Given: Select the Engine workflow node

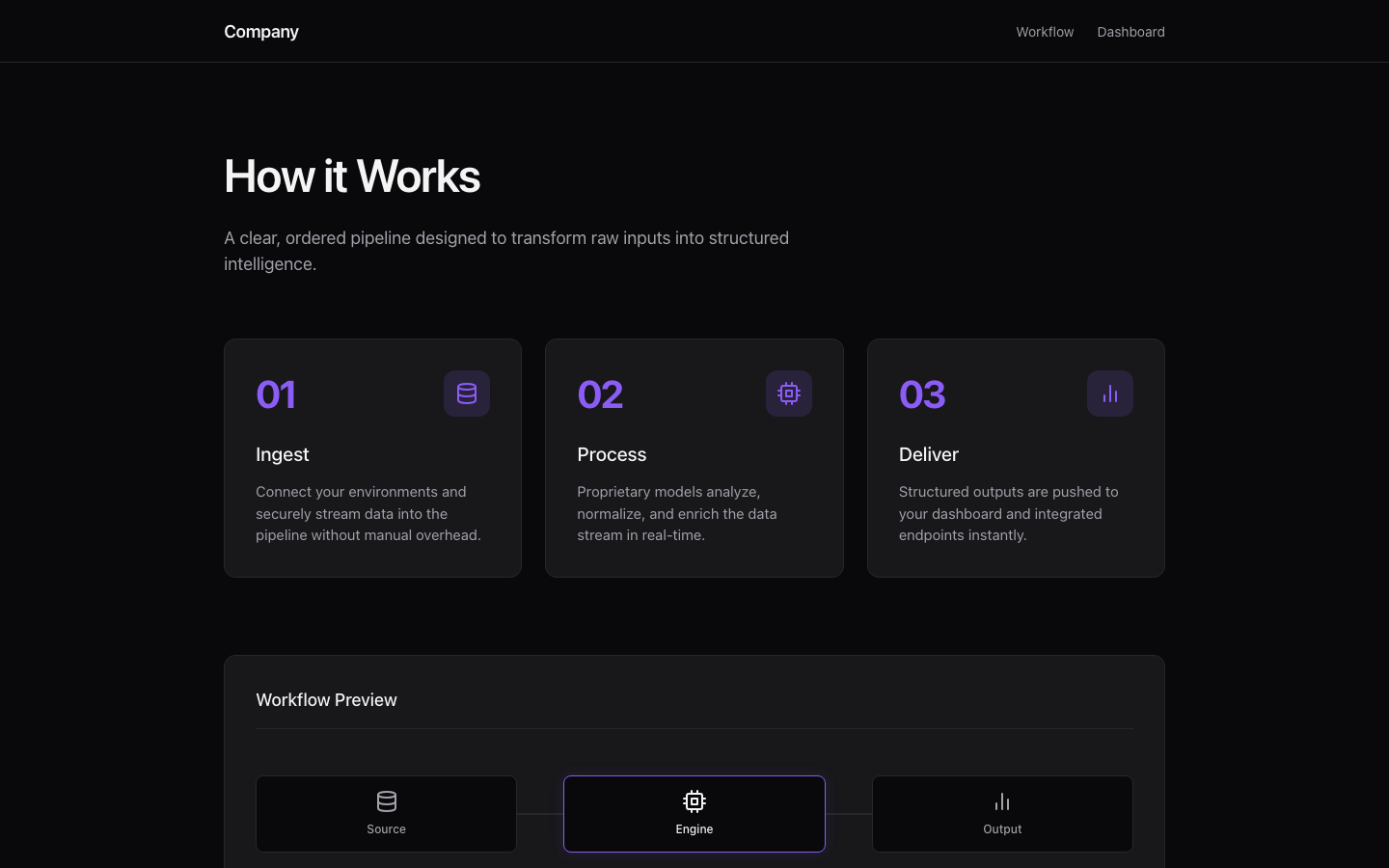Looking at the screenshot, I should point(694,814).
